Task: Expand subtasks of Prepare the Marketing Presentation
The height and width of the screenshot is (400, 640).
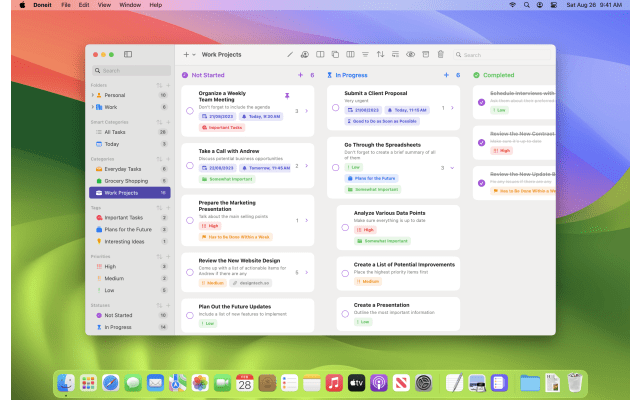Action: point(307,220)
